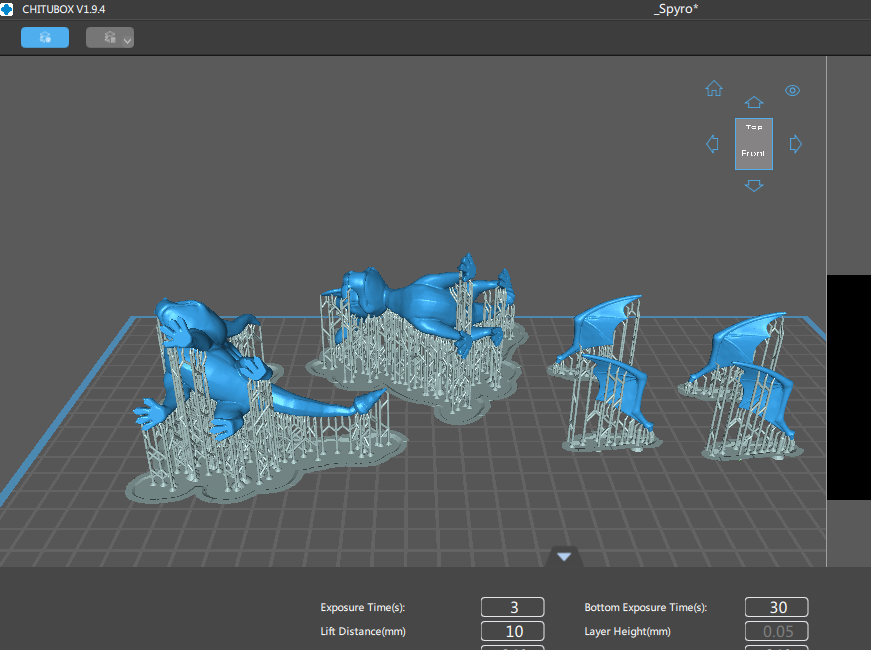Click the black side panel on right
Screen dimensions: 871x650
848,387
